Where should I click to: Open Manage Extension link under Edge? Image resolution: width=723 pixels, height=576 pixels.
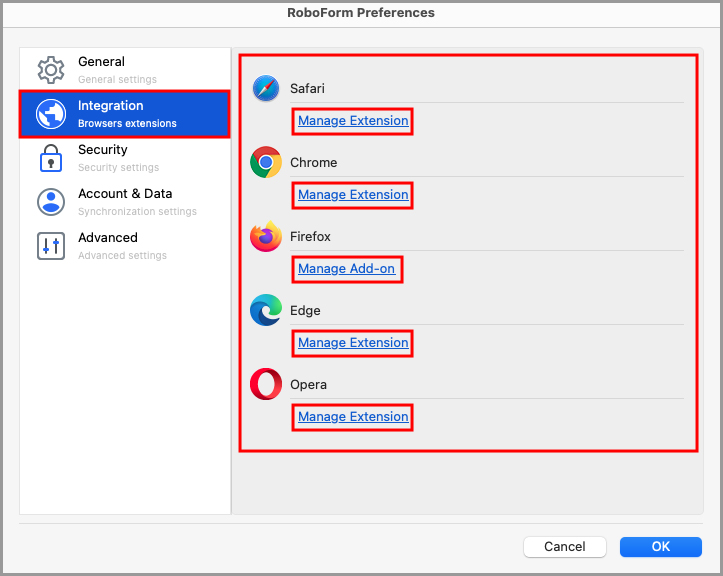[x=353, y=343]
